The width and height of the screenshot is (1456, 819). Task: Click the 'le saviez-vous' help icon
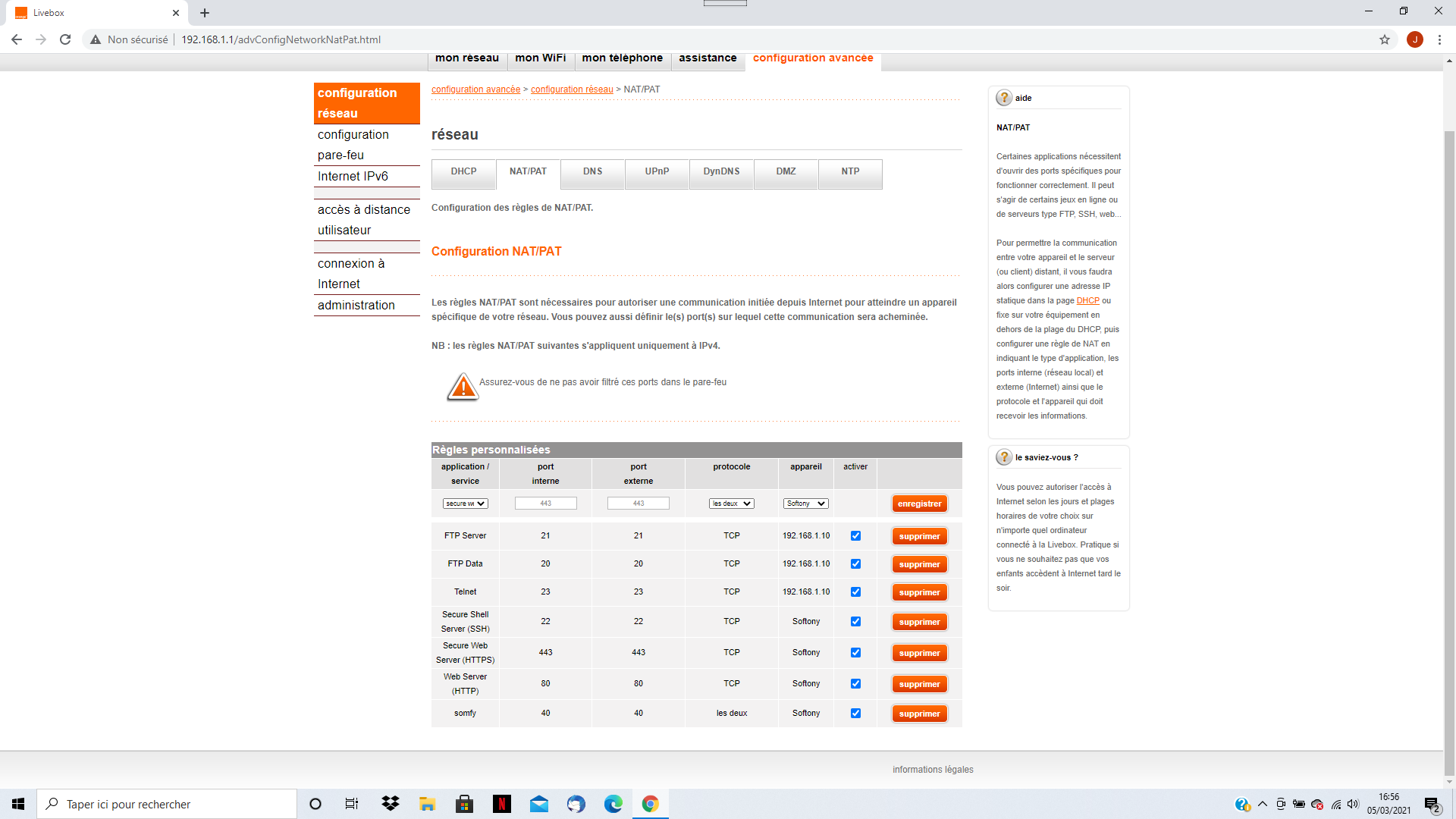pyautogui.click(x=1004, y=457)
